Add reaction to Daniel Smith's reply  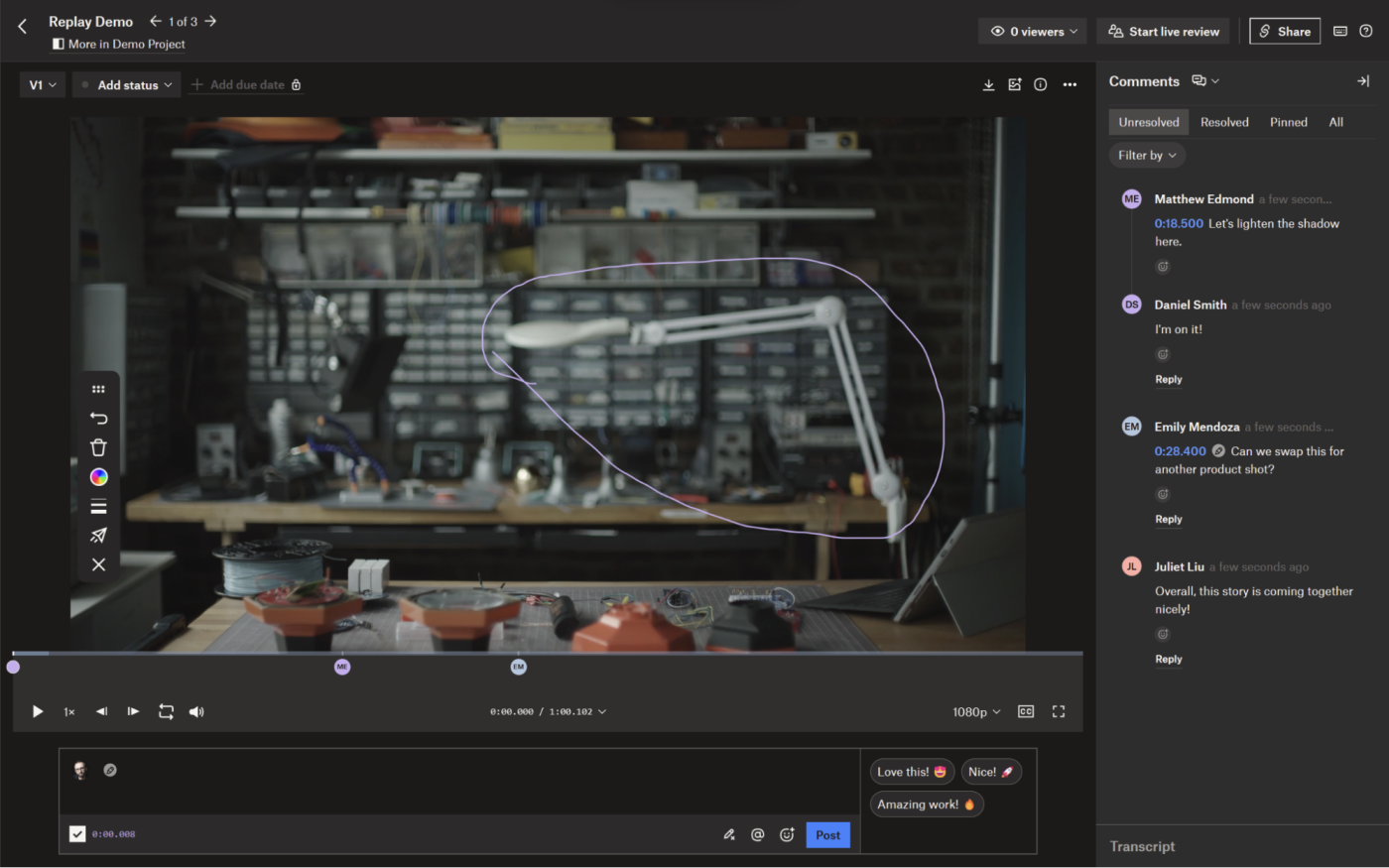click(x=1163, y=354)
